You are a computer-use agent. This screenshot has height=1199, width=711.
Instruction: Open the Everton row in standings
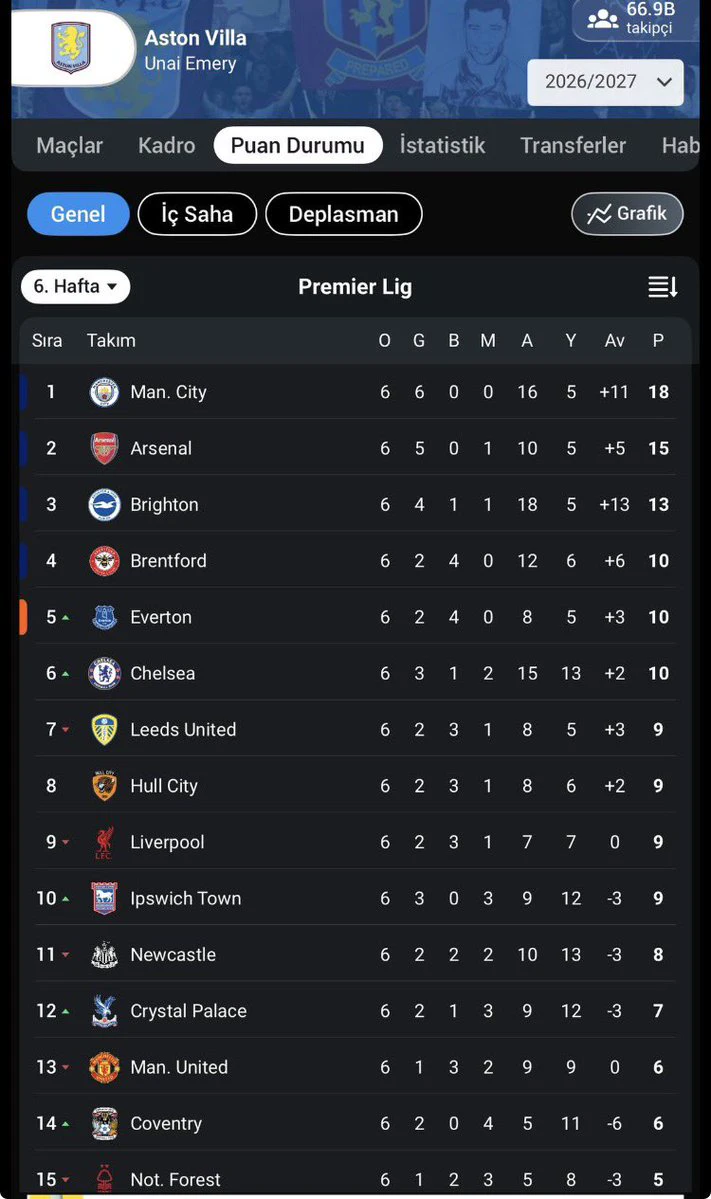tap(356, 617)
